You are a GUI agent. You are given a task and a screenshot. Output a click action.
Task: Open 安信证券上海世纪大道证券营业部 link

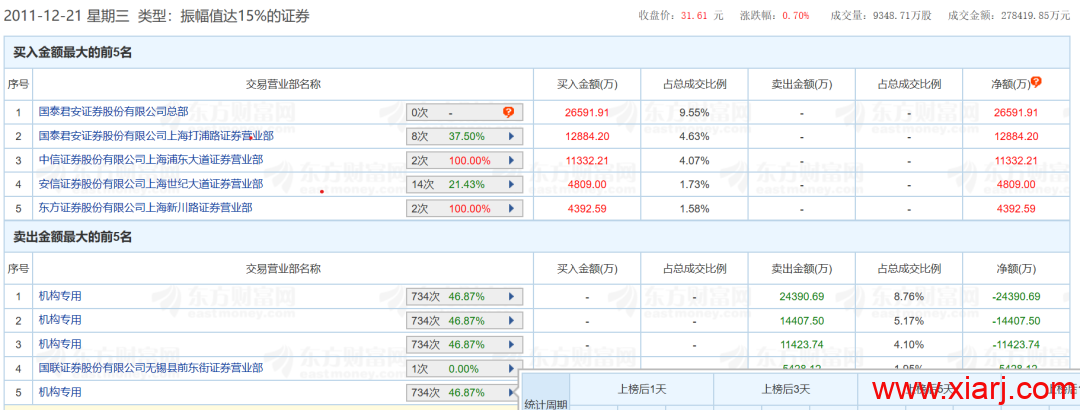[x=150, y=184]
